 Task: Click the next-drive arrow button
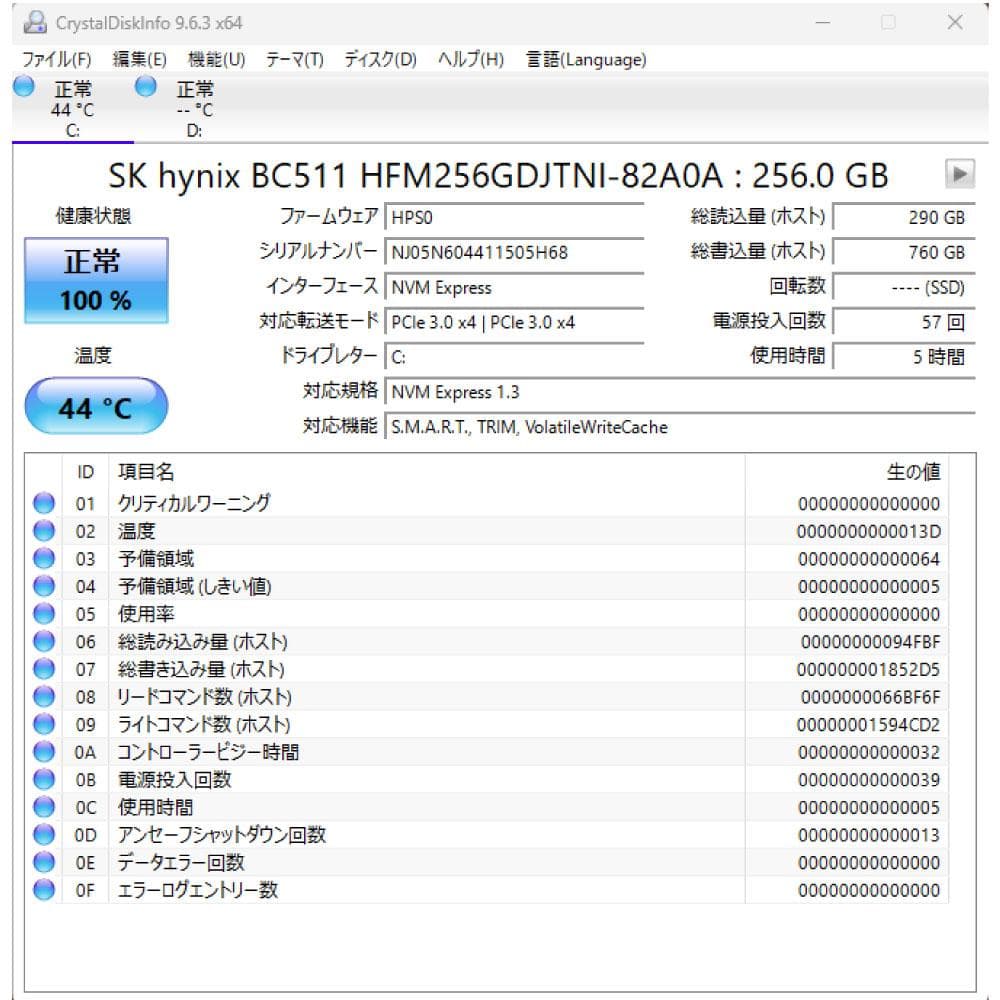click(x=962, y=174)
